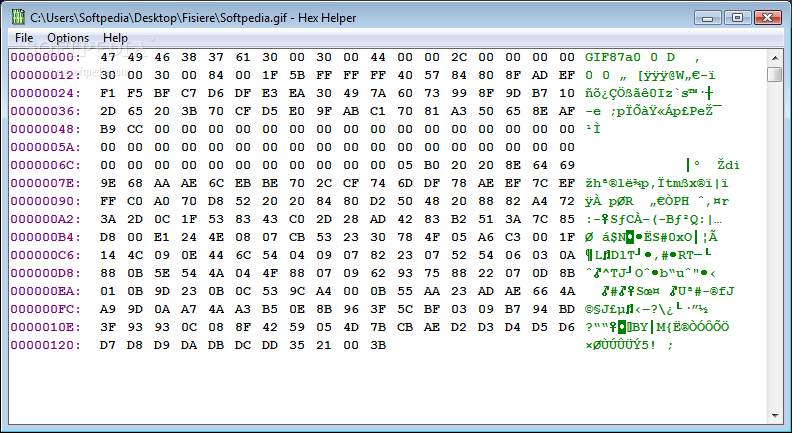Click the scrollbar up arrow
The image size is (792, 433).
pos(775,57)
